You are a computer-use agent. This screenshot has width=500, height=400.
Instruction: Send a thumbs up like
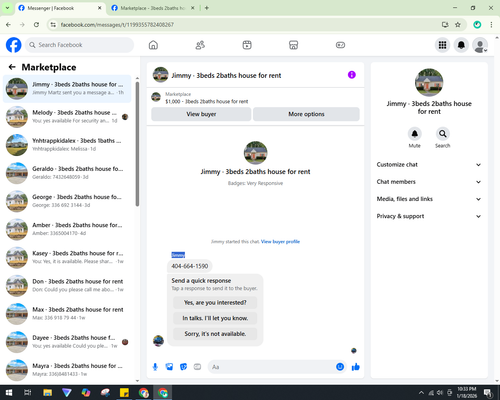click(356, 367)
